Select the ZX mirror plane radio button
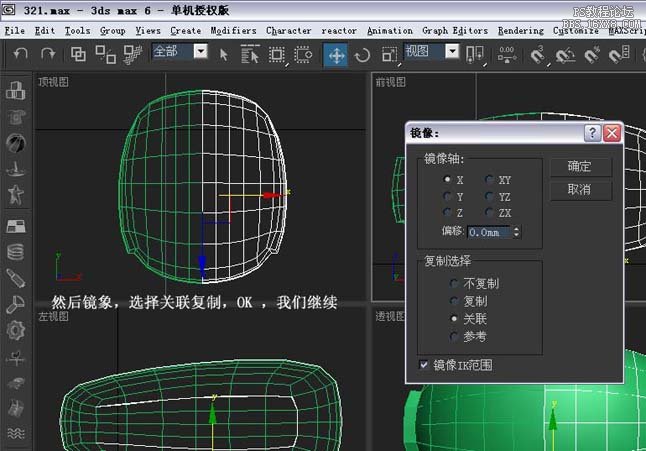The width and height of the screenshot is (646, 451). [x=489, y=213]
